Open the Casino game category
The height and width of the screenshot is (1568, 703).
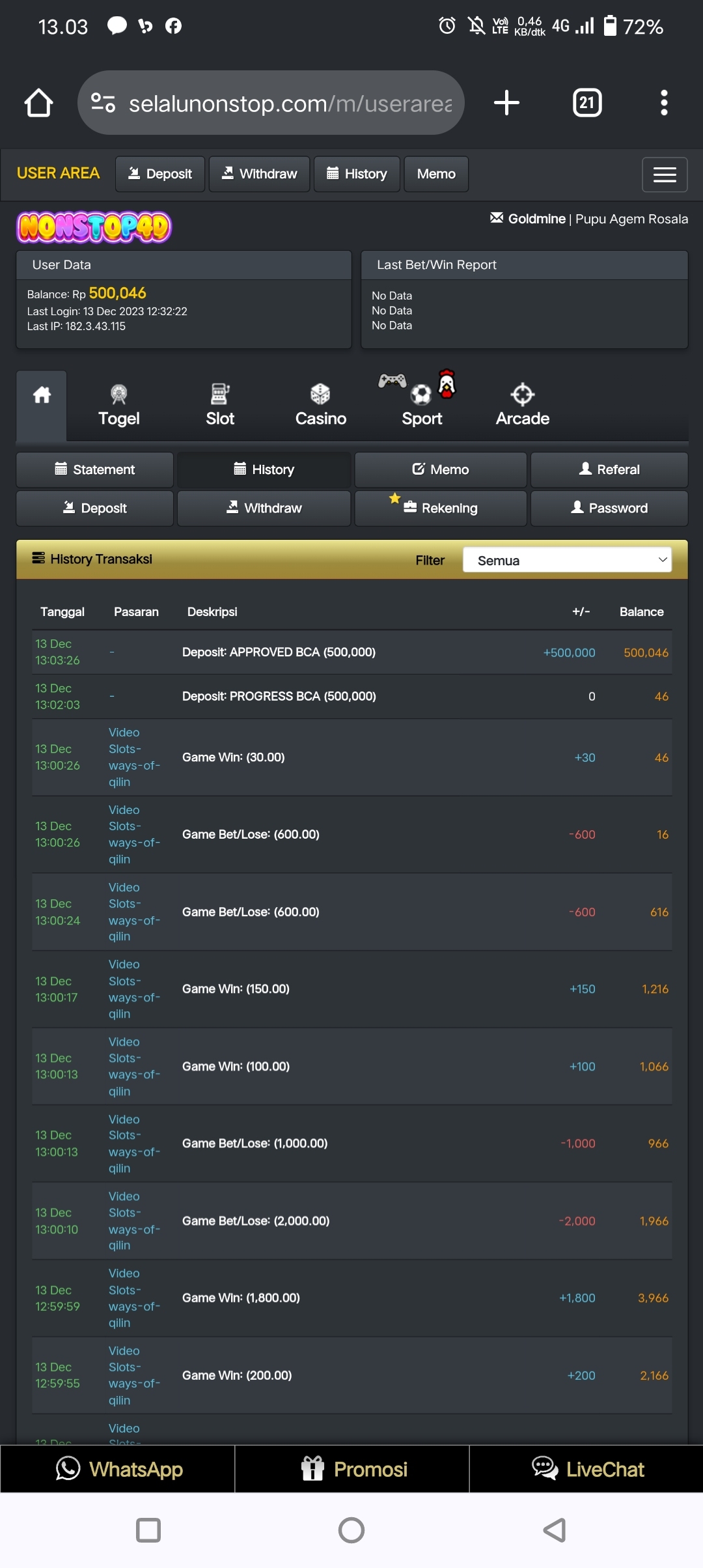click(320, 406)
